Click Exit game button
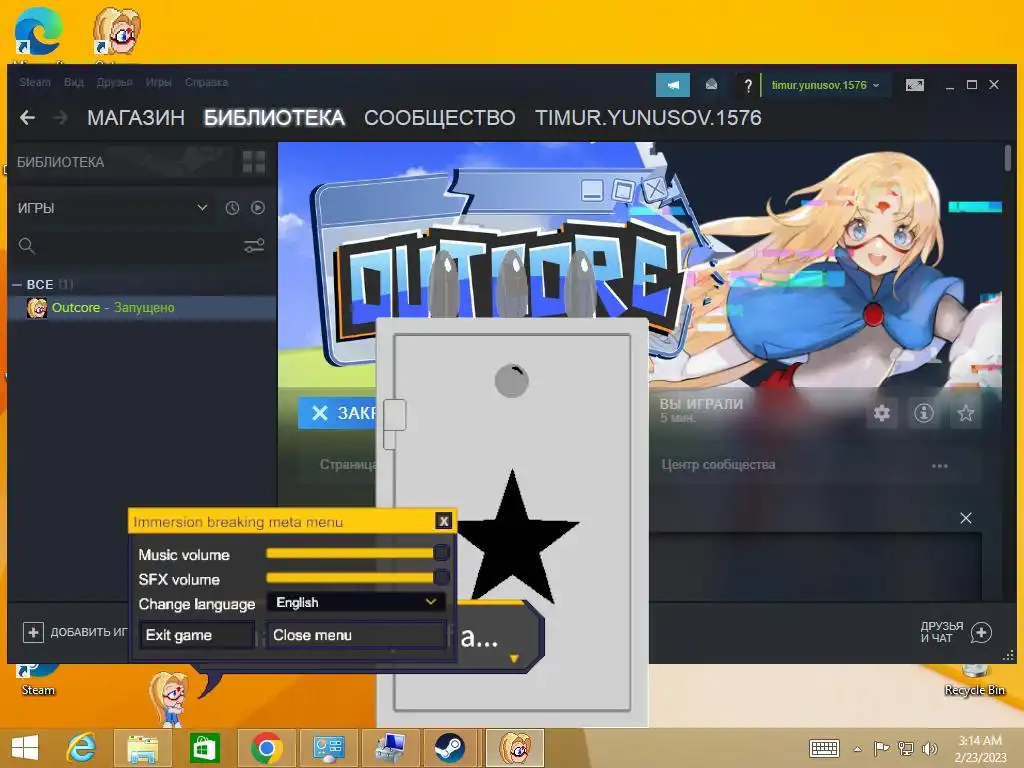1024x768 pixels. pyautogui.click(x=197, y=635)
